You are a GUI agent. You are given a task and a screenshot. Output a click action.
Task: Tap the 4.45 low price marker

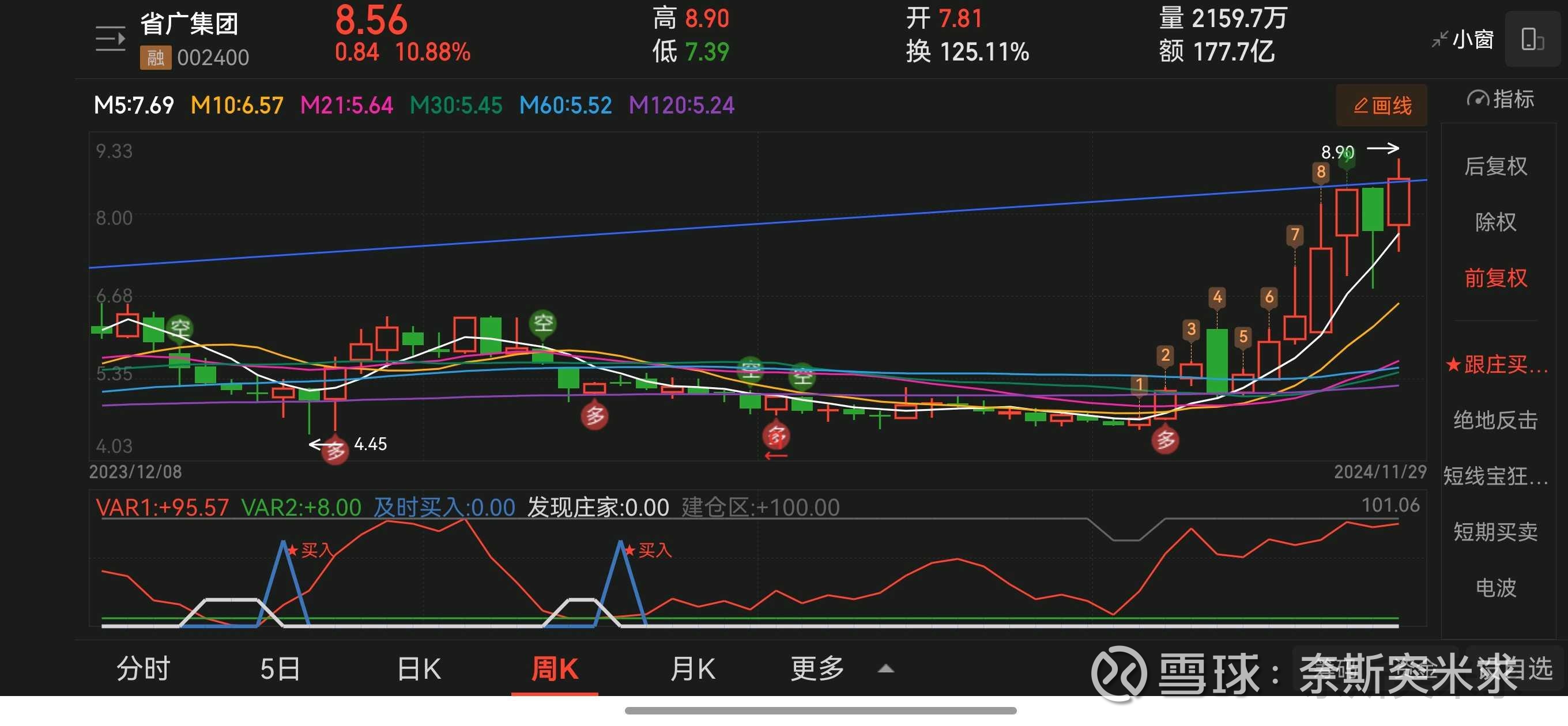coord(370,444)
